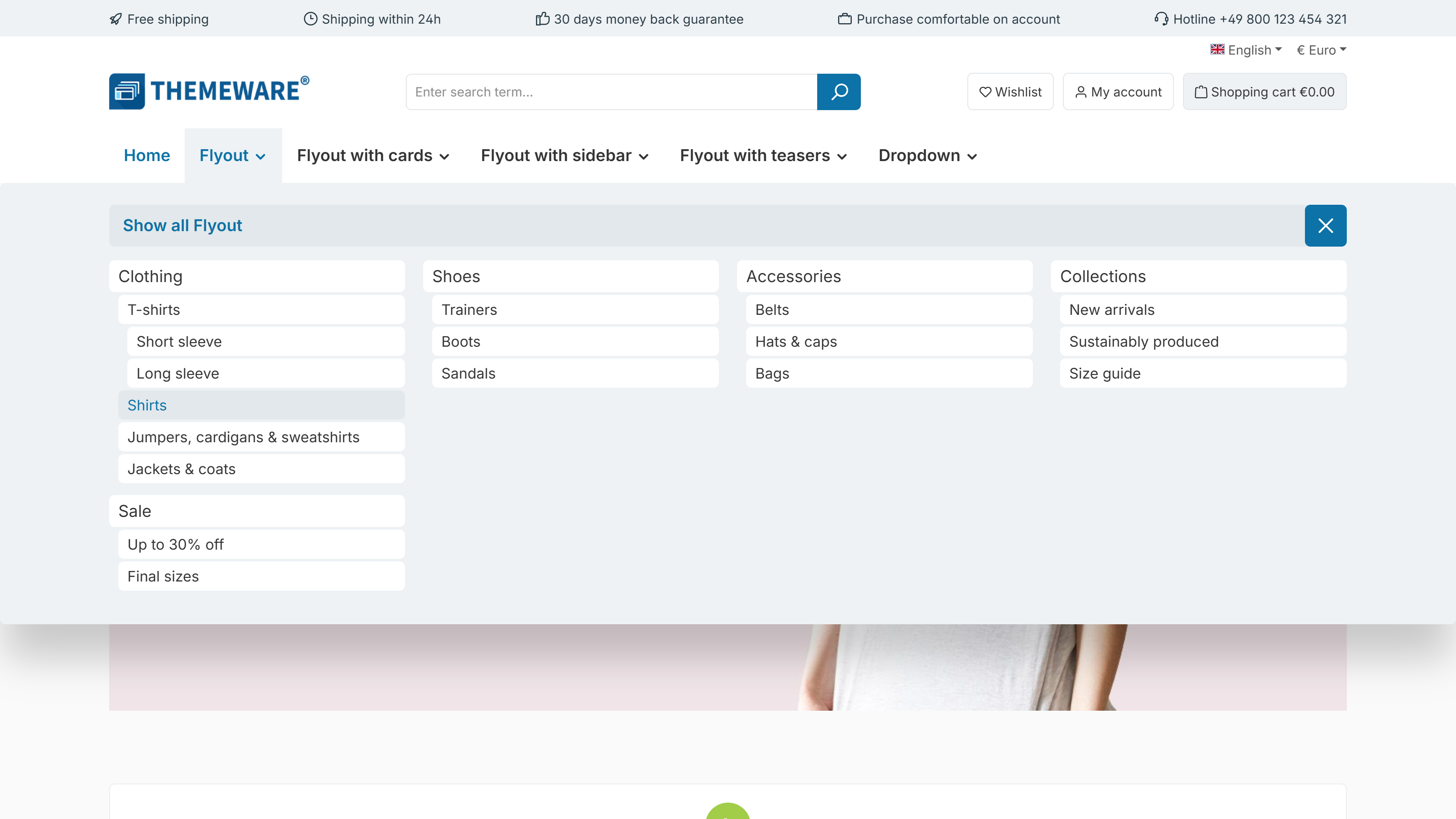The width and height of the screenshot is (1456, 819).
Task: Click the briefcase Purchase on account icon
Action: click(x=845, y=19)
